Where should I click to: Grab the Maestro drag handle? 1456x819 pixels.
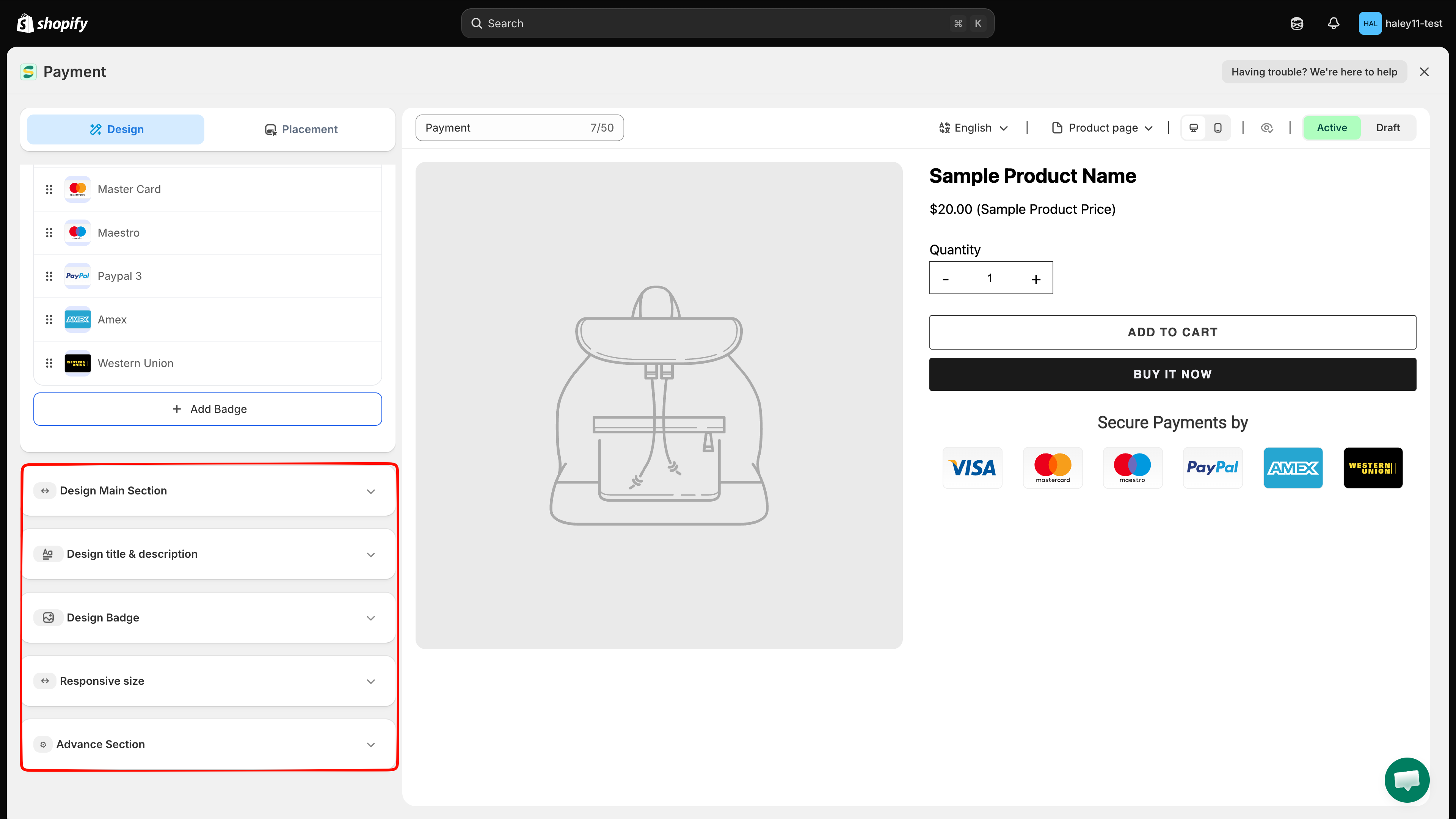(49, 233)
